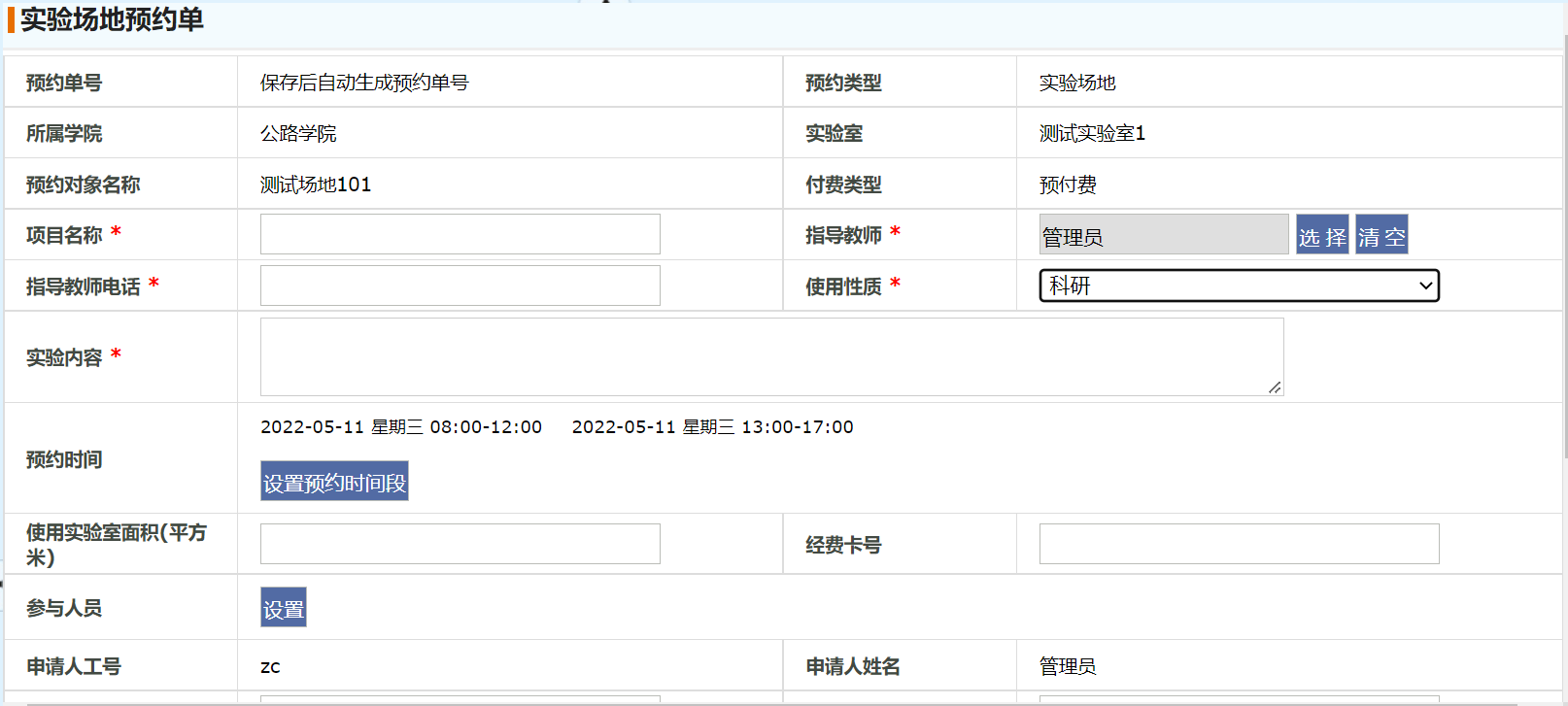This screenshot has width=1568, height=706.
Task: Click the 指导教师 field showing 管理员
Action: pos(1163,235)
